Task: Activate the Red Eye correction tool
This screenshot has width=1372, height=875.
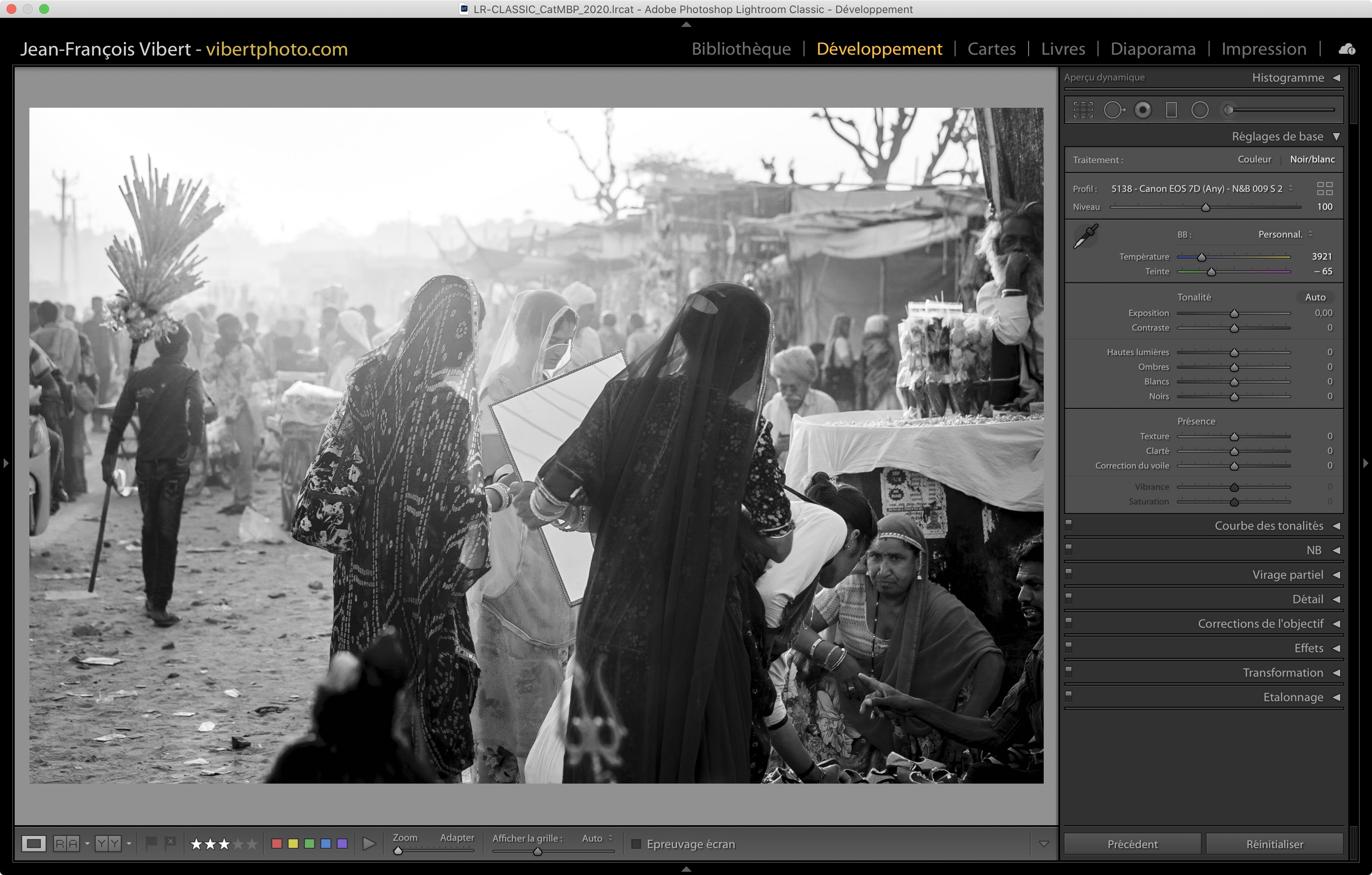Action: point(1143,110)
